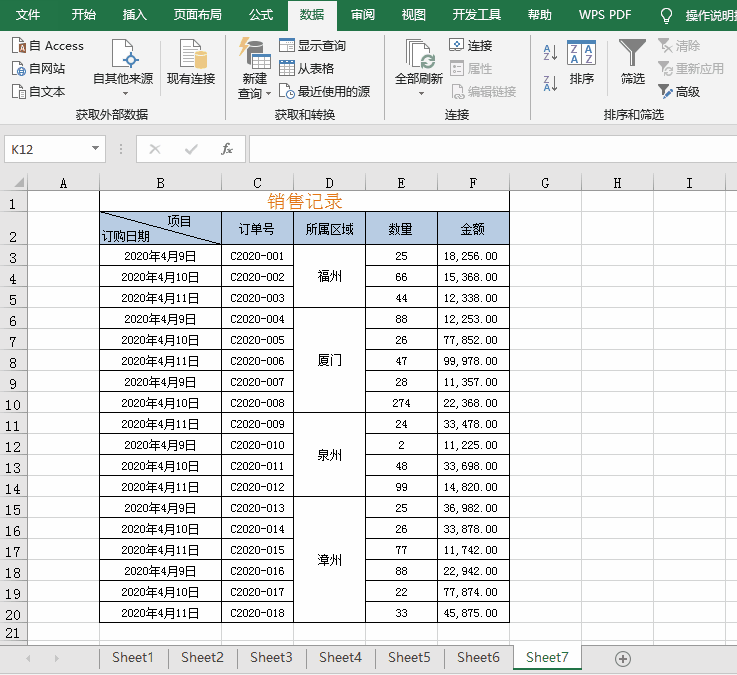The width and height of the screenshot is (737, 675).
Task: Click 从表格 from table icon
Action: pos(286,68)
